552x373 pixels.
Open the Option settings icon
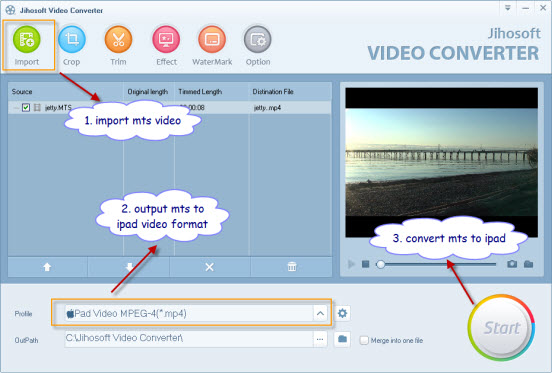[x=258, y=39]
